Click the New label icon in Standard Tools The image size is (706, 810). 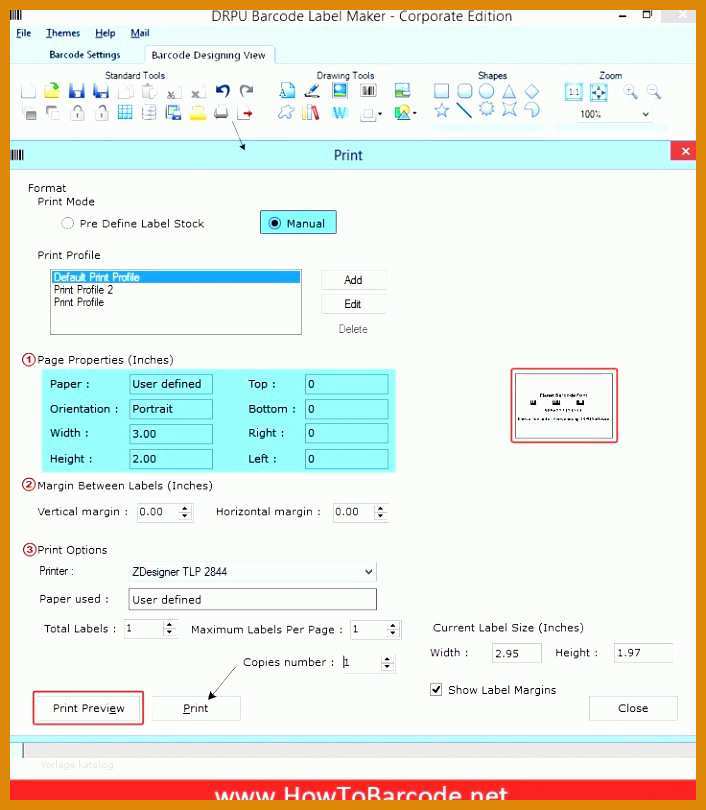click(x=28, y=91)
